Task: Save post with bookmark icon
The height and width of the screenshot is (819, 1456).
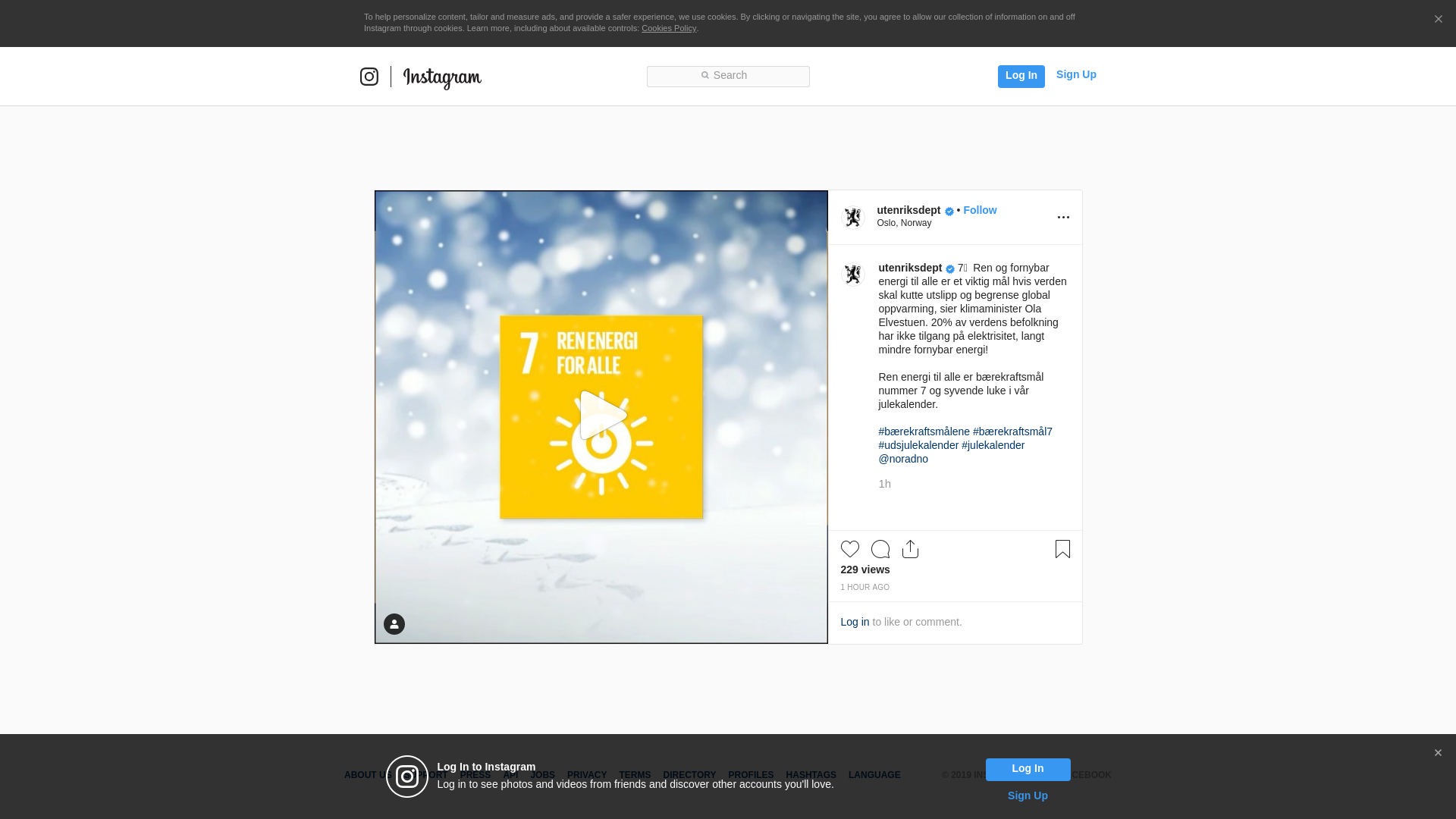Action: tap(1062, 549)
